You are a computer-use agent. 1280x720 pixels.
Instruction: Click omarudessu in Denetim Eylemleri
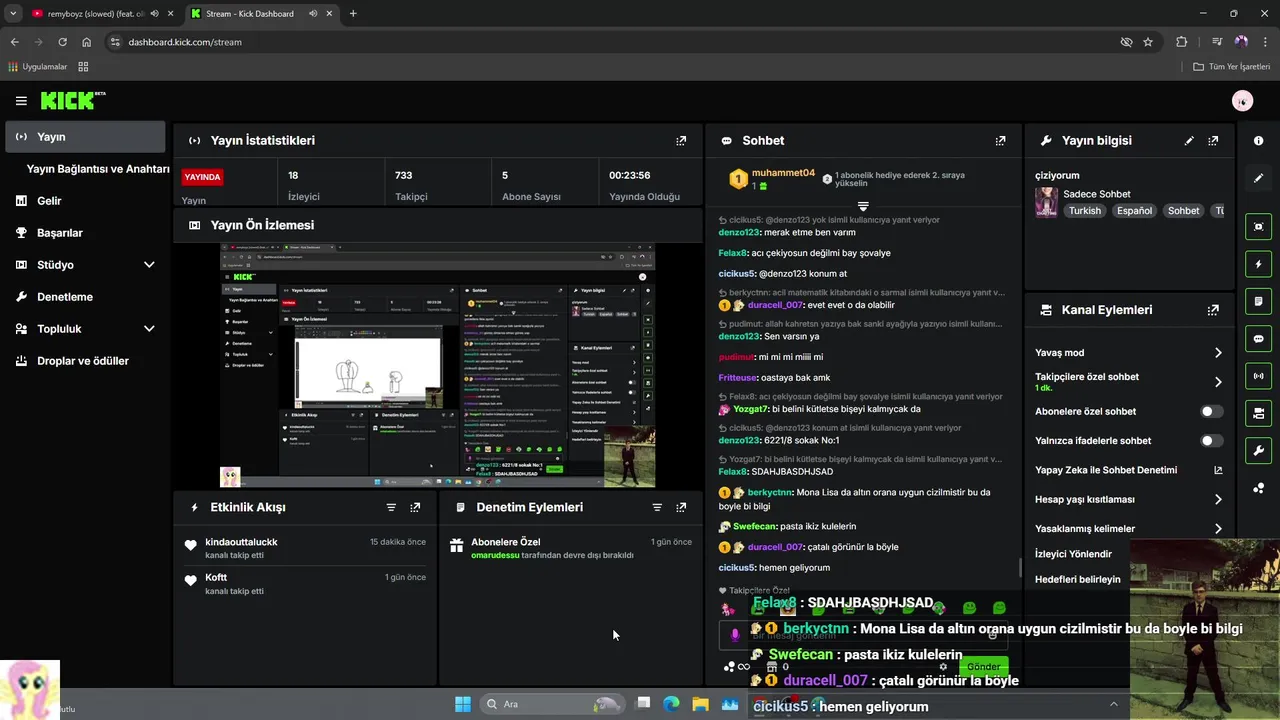pos(495,555)
